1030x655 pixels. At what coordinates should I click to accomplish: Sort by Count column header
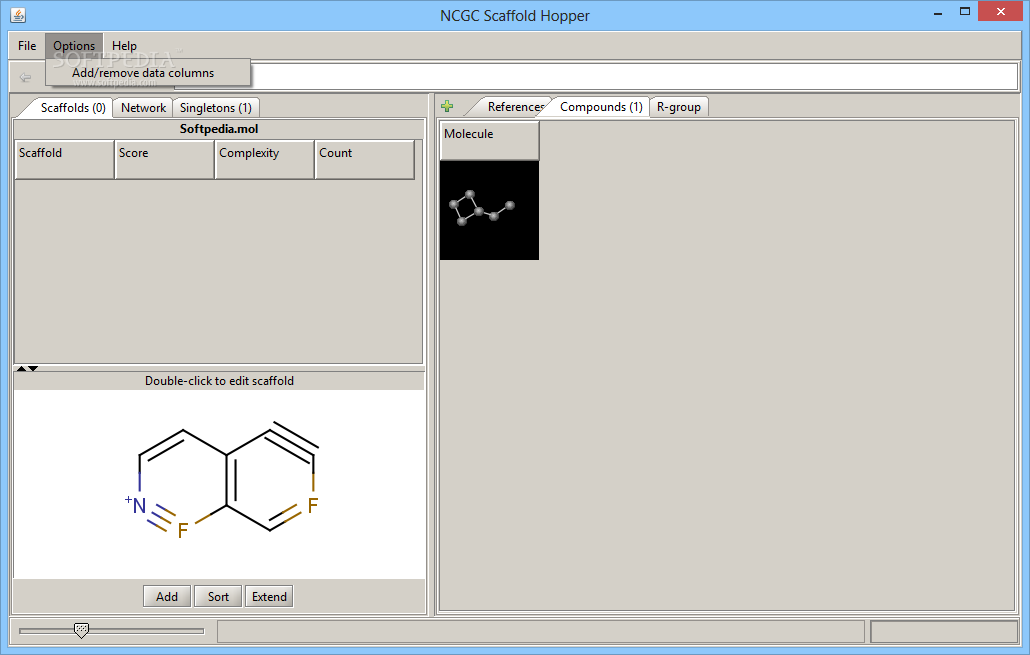pyautogui.click(x=365, y=159)
